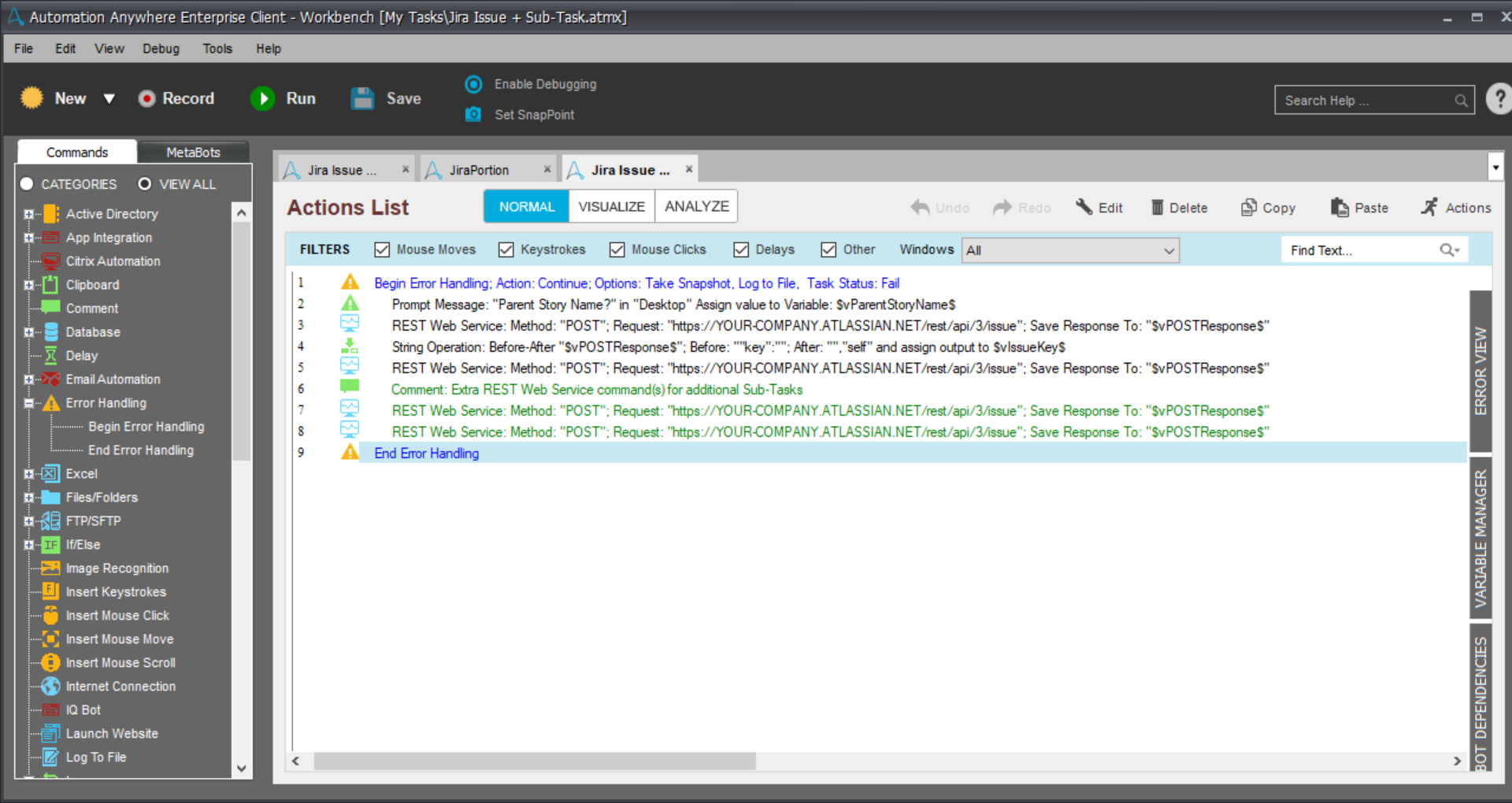1512x803 pixels.
Task: Expand the Email Automation tree node
Action: tap(28, 379)
